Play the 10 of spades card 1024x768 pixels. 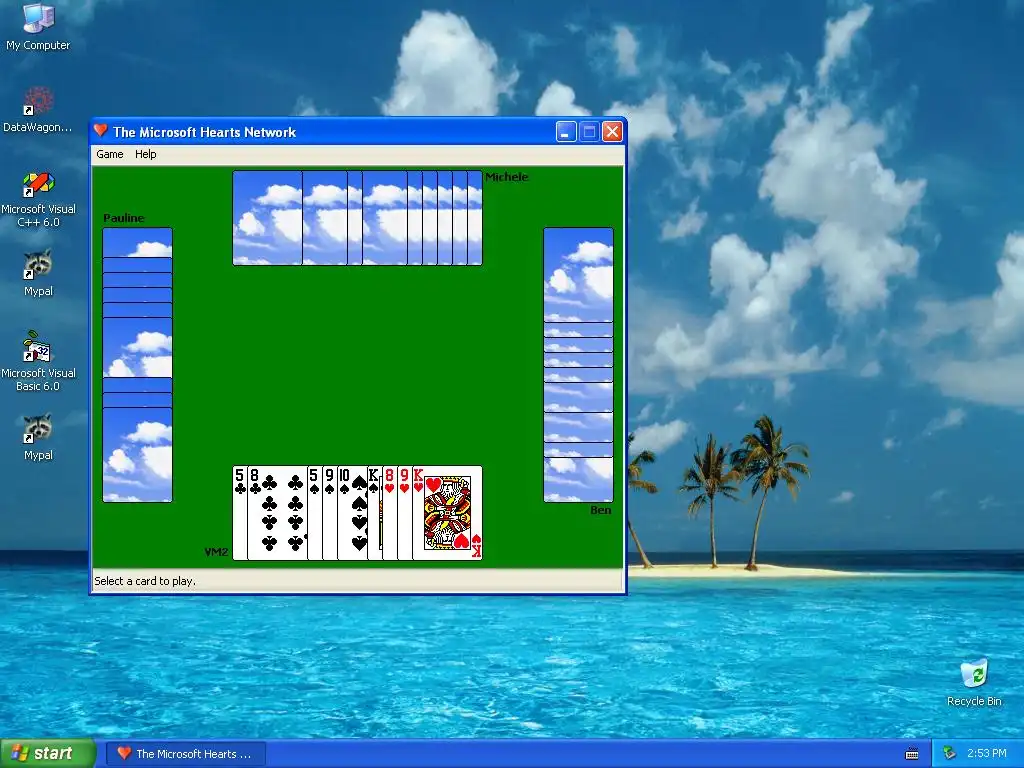353,513
